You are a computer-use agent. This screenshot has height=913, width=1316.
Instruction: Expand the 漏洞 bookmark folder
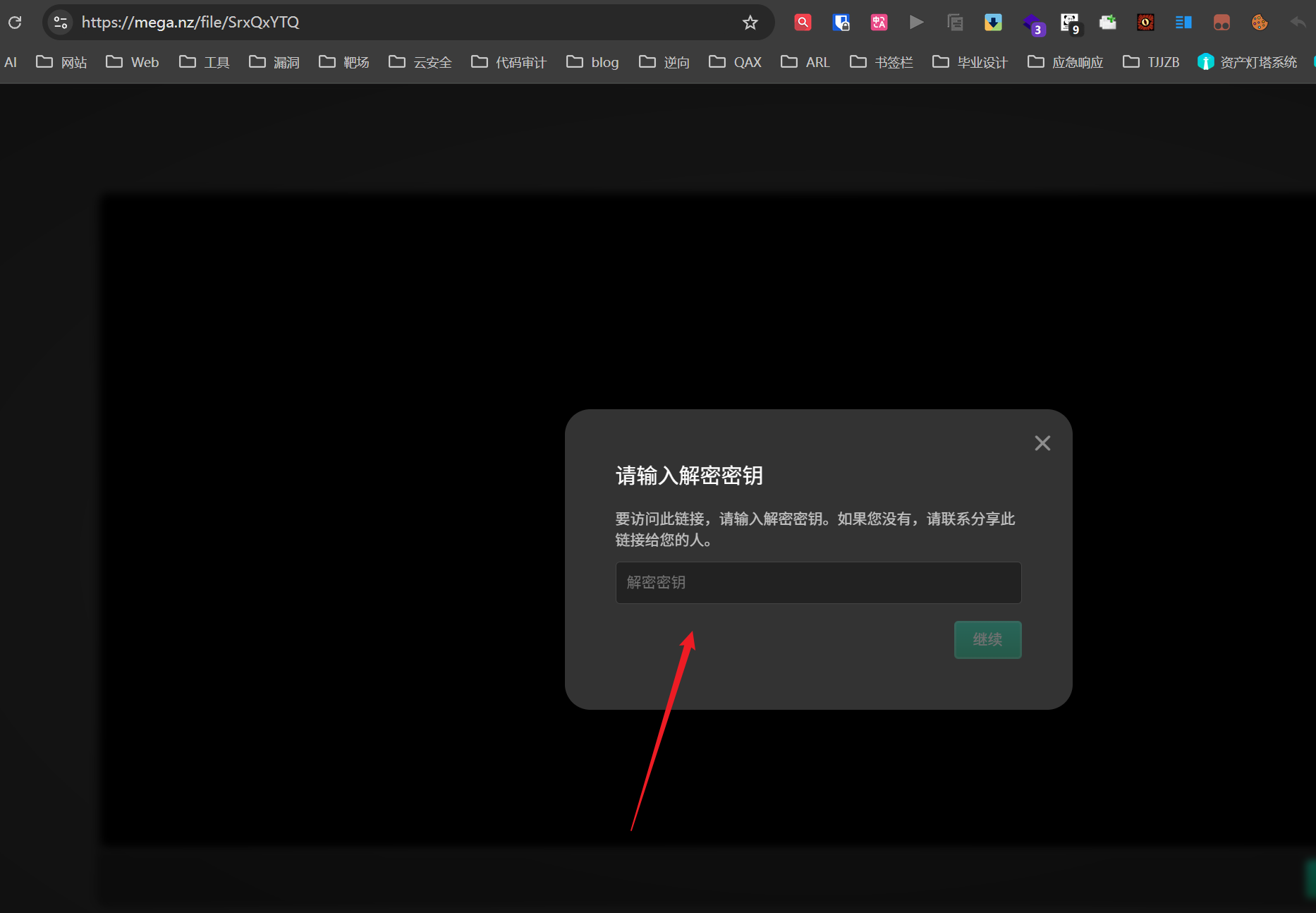(x=274, y=62)
